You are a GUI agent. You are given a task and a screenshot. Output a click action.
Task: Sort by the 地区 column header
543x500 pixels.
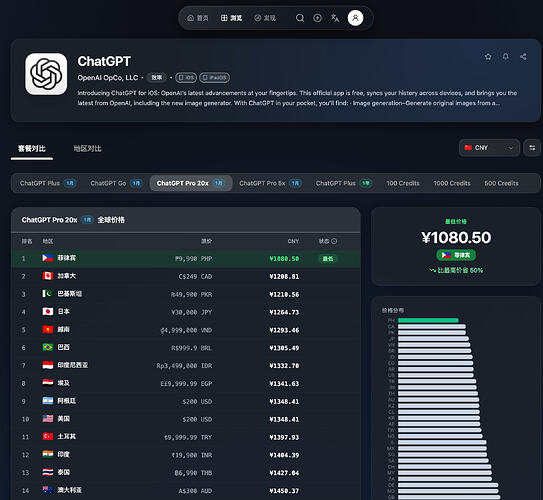coord(48,241)
